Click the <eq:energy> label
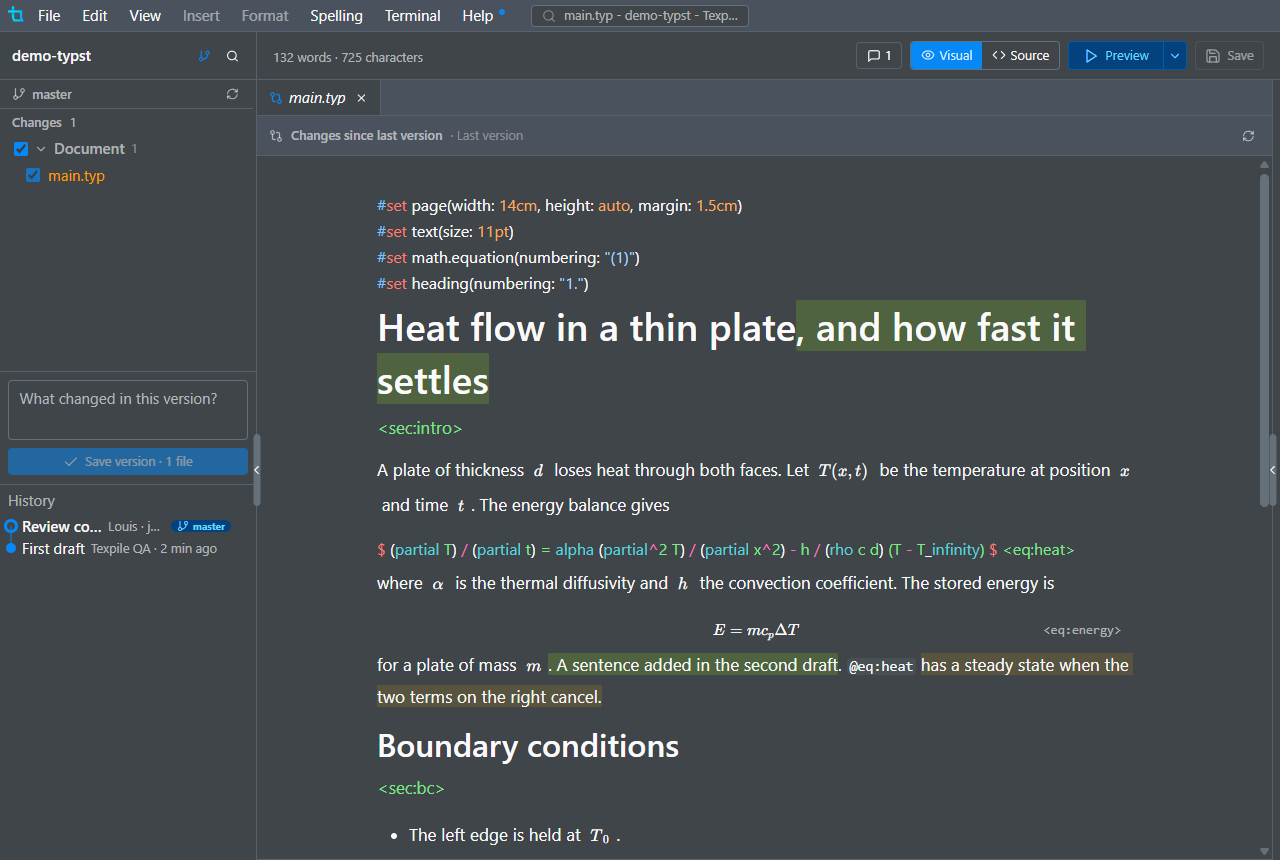The height and width of the screenshot is (860, 1280). point(1082,630)
